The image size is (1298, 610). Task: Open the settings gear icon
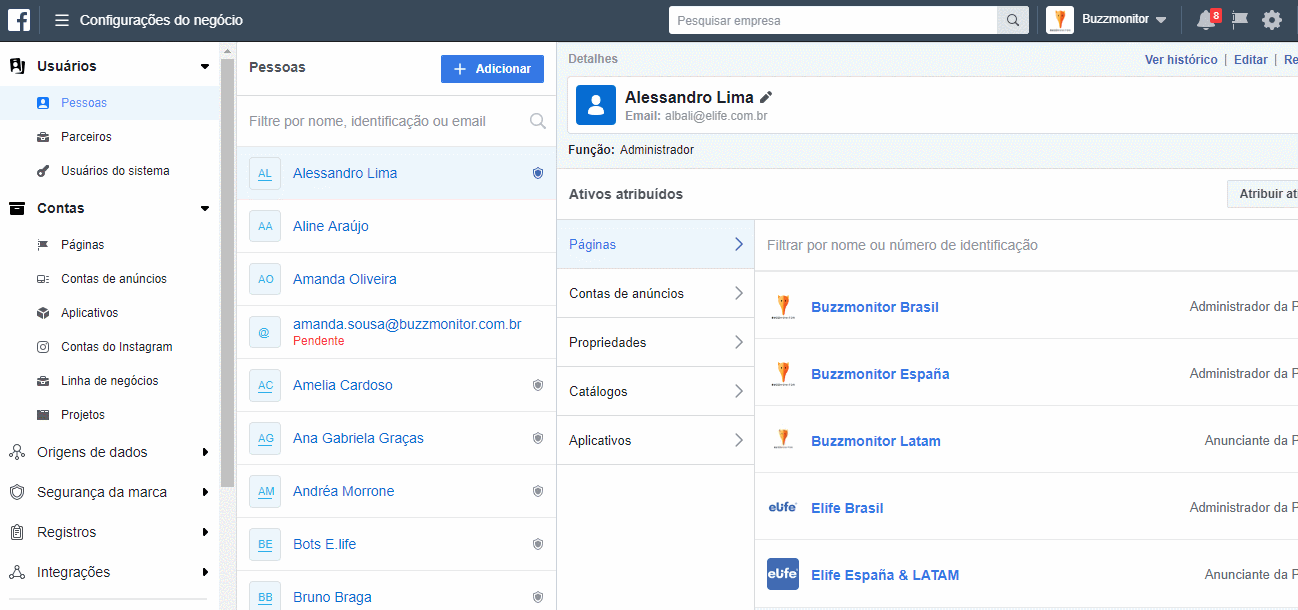1272,20
